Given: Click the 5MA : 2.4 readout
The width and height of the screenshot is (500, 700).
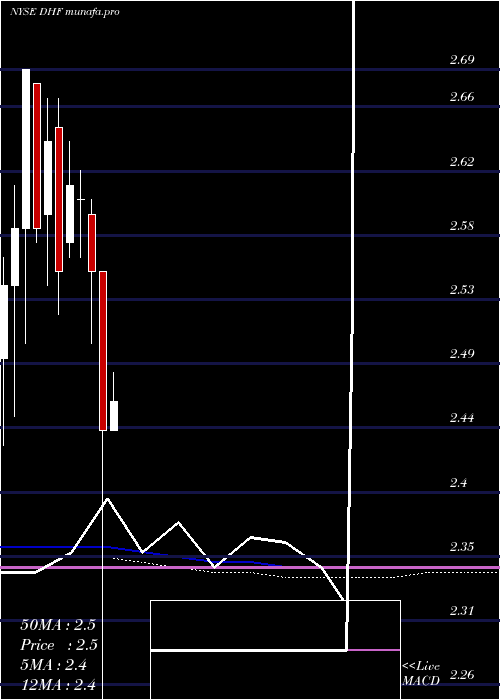Looking at the screenshot, I should click(54, 665).
